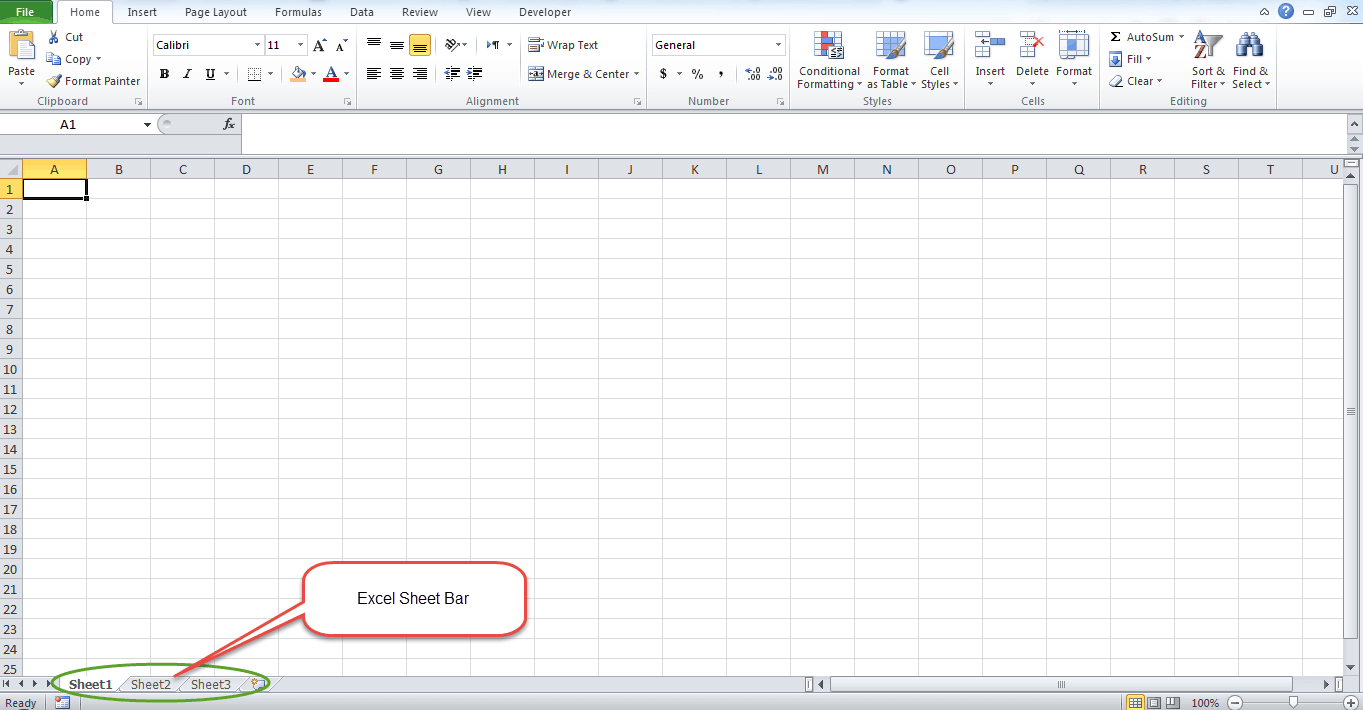This screenshot has height=710, width=1363.
Task: Open the font size 11 dropdown
Action: click(301, 45)
